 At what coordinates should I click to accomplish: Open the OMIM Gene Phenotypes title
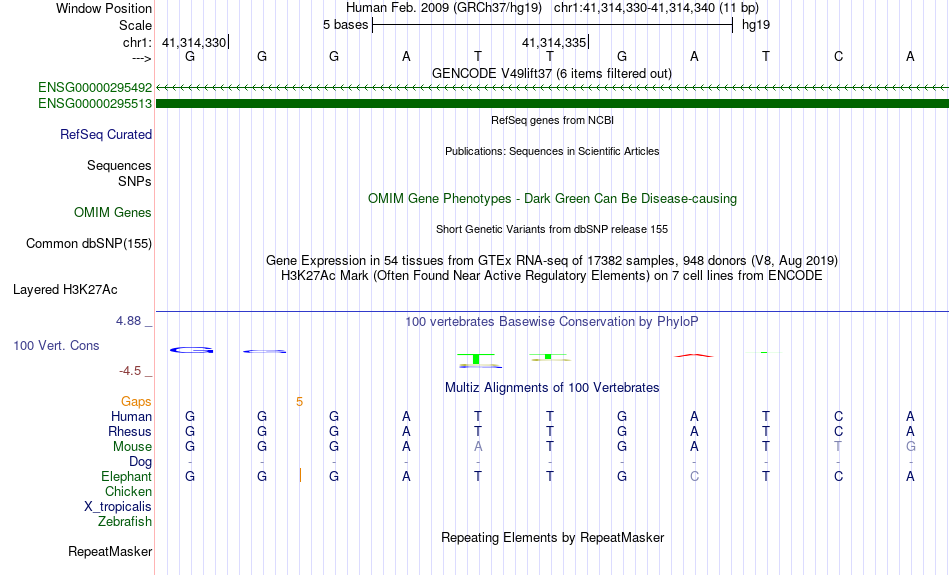coord(552,199)
